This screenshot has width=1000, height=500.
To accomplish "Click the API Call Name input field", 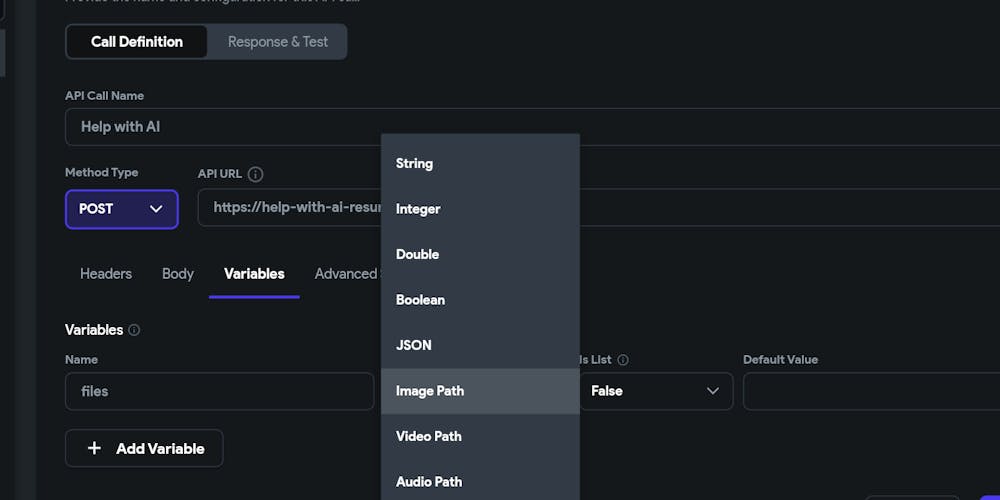I will click(220, 127).
